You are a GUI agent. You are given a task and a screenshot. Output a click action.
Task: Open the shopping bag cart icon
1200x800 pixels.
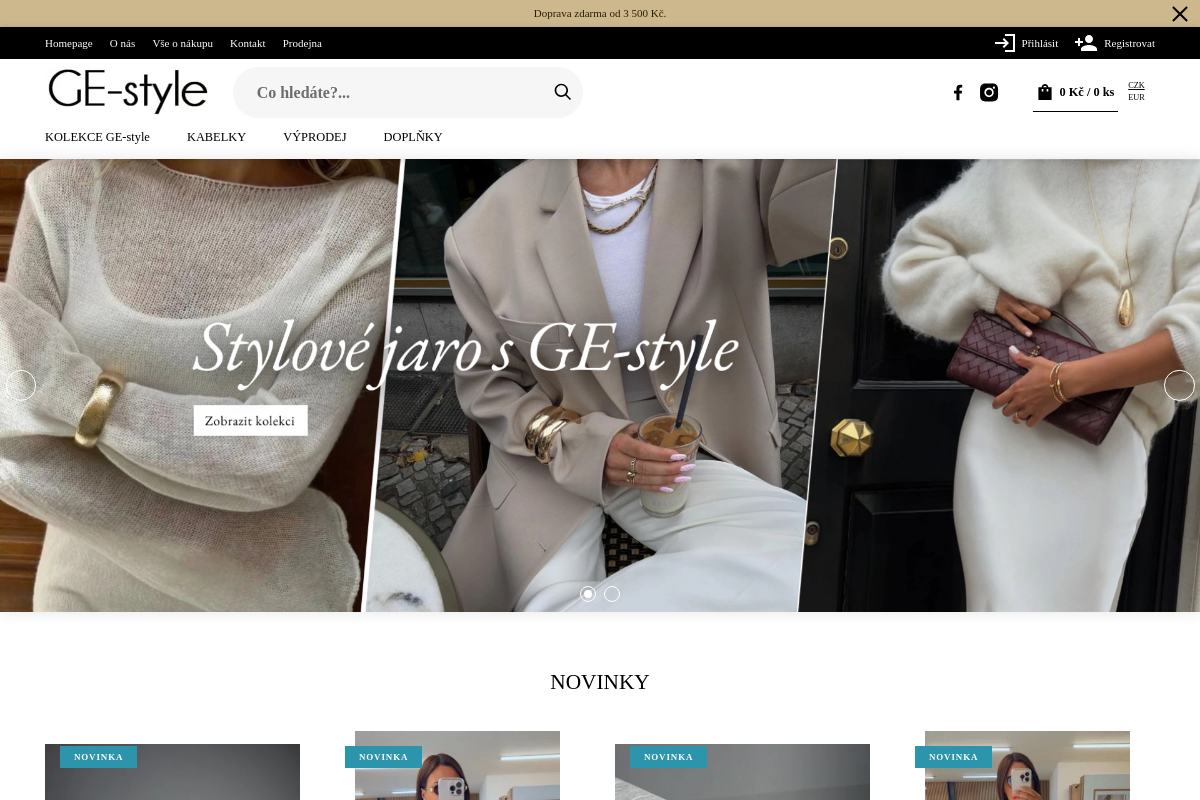coord(1045,92)
